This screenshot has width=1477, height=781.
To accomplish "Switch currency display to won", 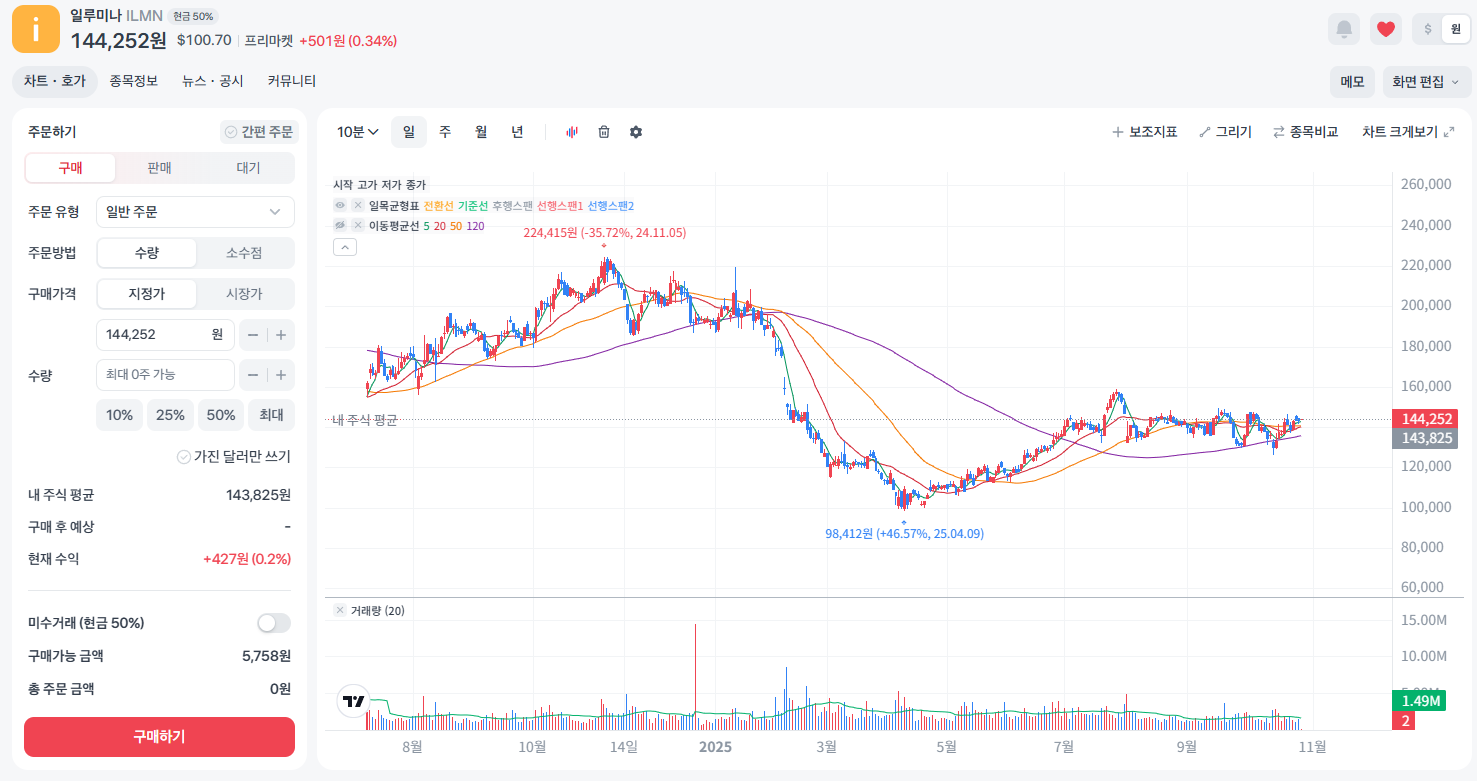I will (1455, 29).
